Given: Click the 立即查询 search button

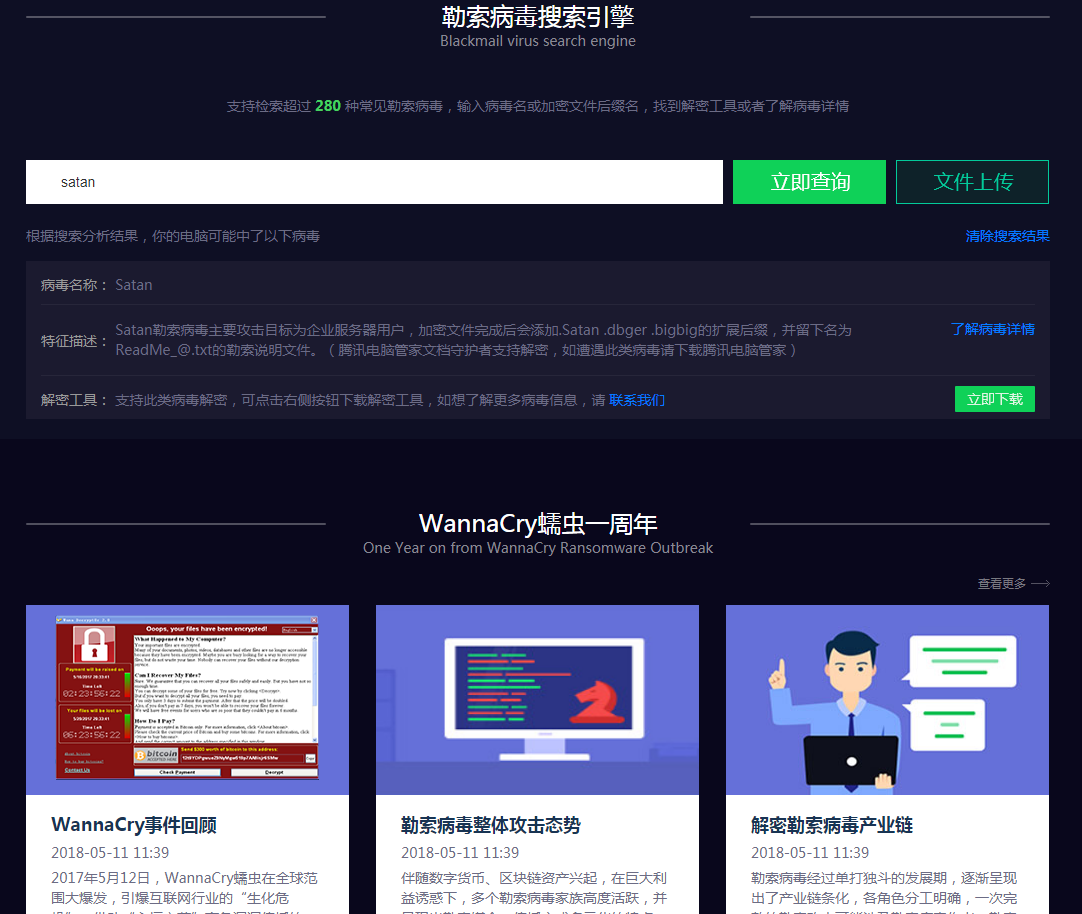Looking at the screenshot, I should (809, 182).
